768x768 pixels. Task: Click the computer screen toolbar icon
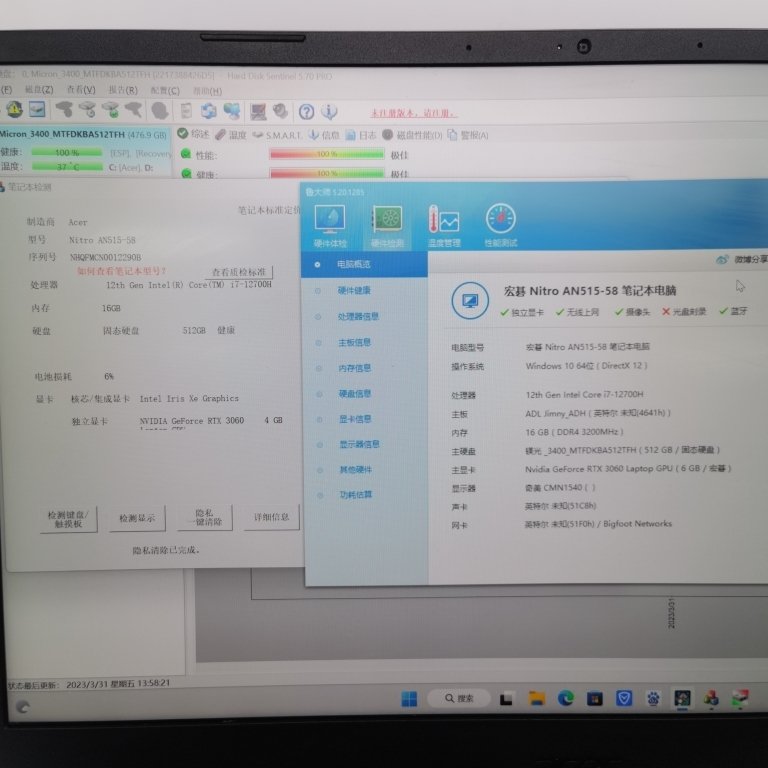pos(258,112)
